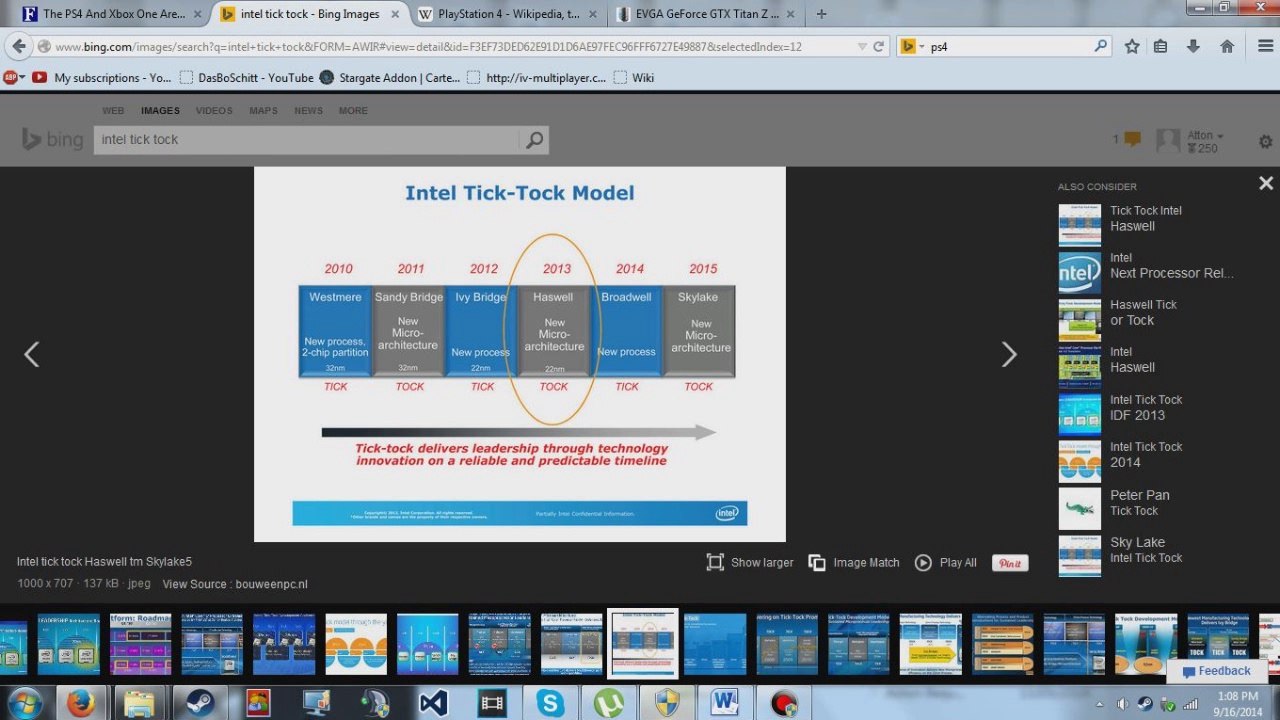The image size is (1280, 720).
Task: Close the Bing image detail view
Action: 1266,183
